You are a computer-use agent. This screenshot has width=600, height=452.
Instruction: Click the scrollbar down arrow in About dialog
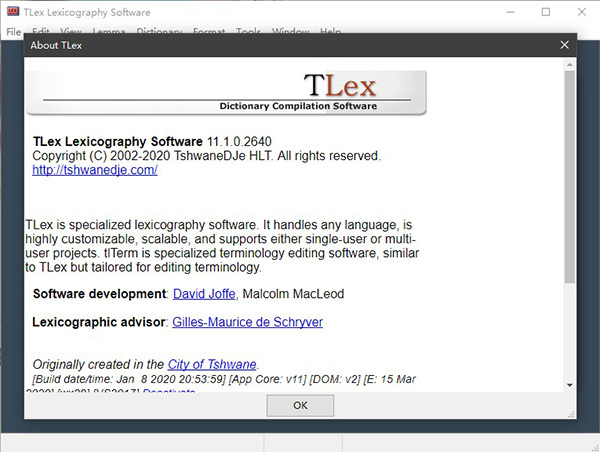pos(569,385)
